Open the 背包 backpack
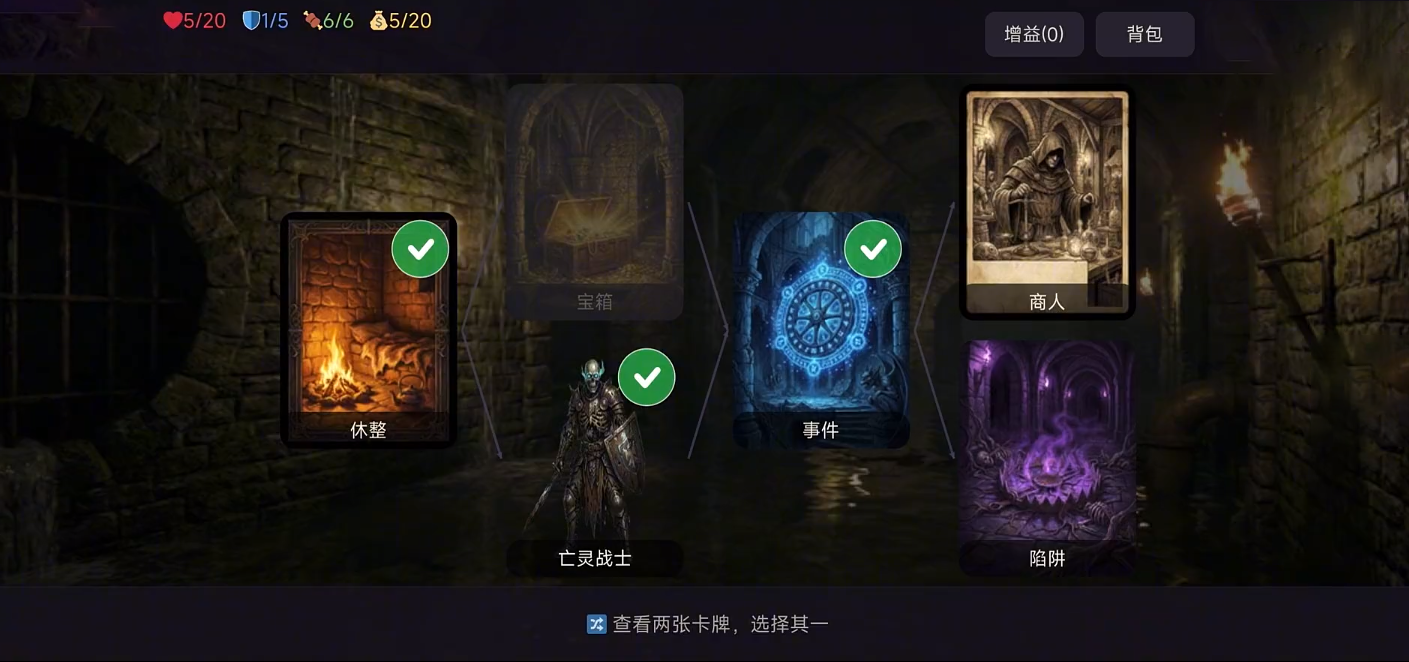The image size is (1409, 662). coord(1145,34)
